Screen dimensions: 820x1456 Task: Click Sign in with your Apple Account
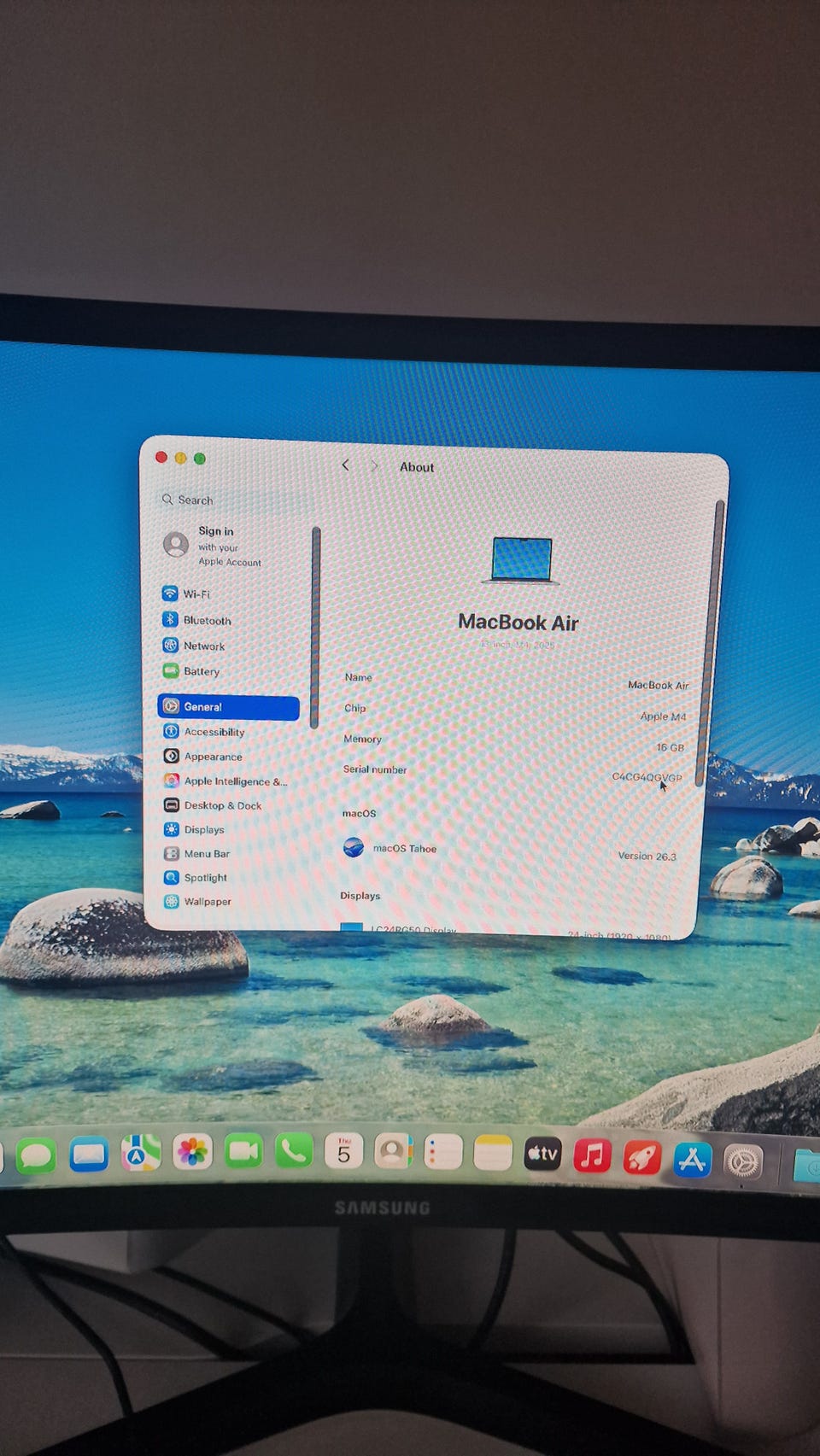click(214, 545)
